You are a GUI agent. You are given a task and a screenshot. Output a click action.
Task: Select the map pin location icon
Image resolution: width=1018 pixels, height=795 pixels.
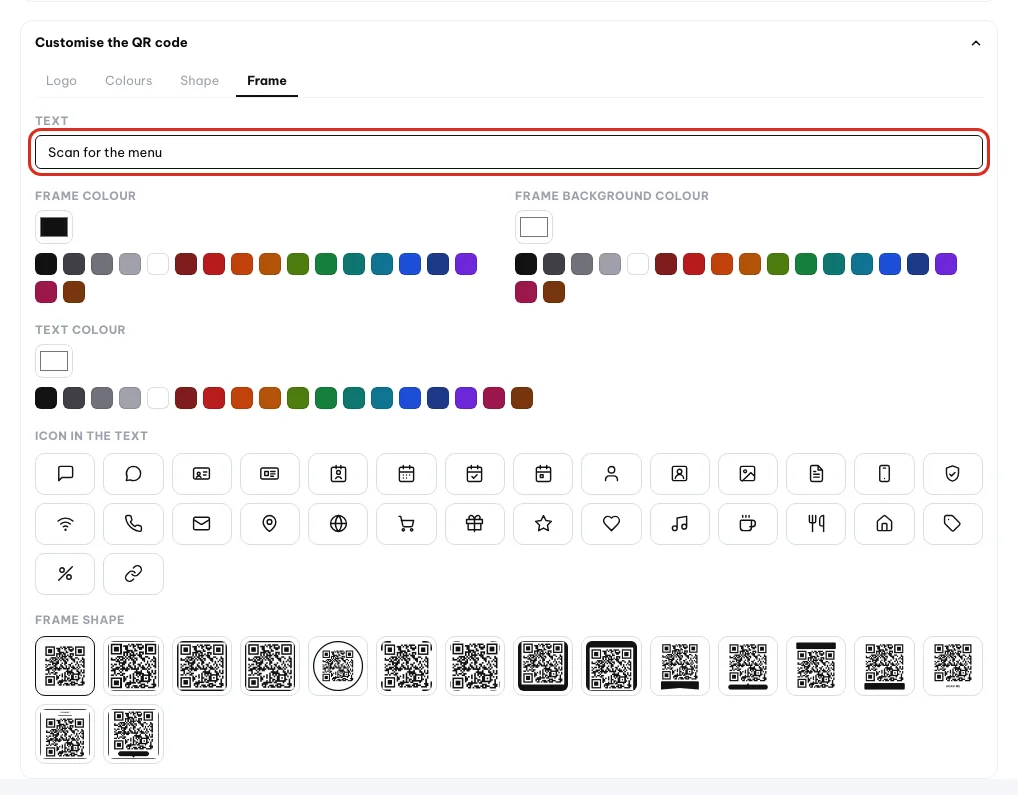(x=269, y=524)
